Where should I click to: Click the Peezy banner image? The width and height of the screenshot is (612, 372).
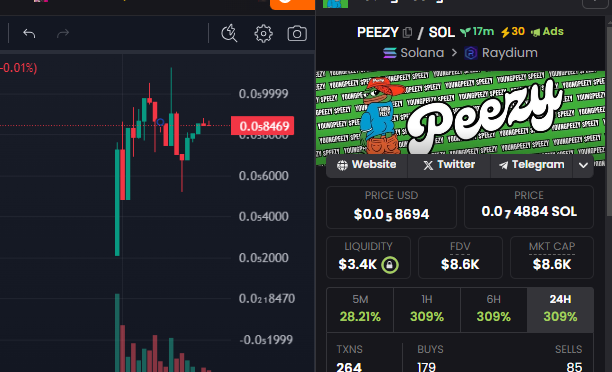click(461, 113)
